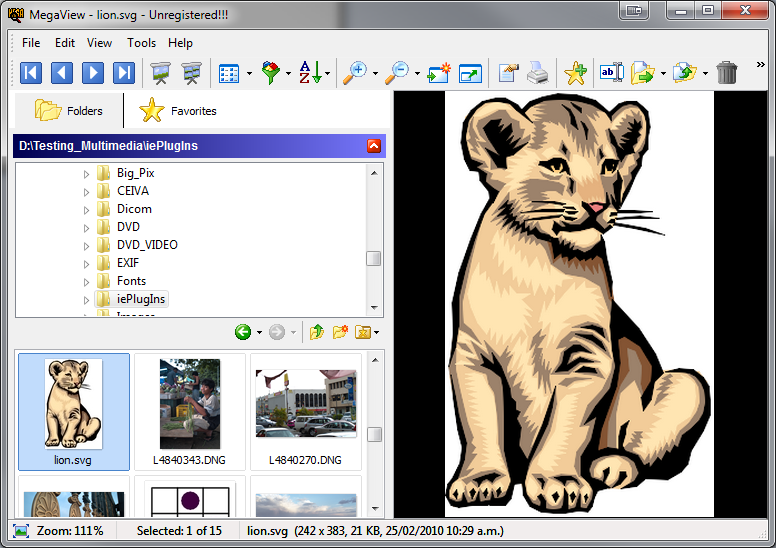The image size is (776, 548).
Task: Click the delete folder icon with the X
Action: point(363,332)
